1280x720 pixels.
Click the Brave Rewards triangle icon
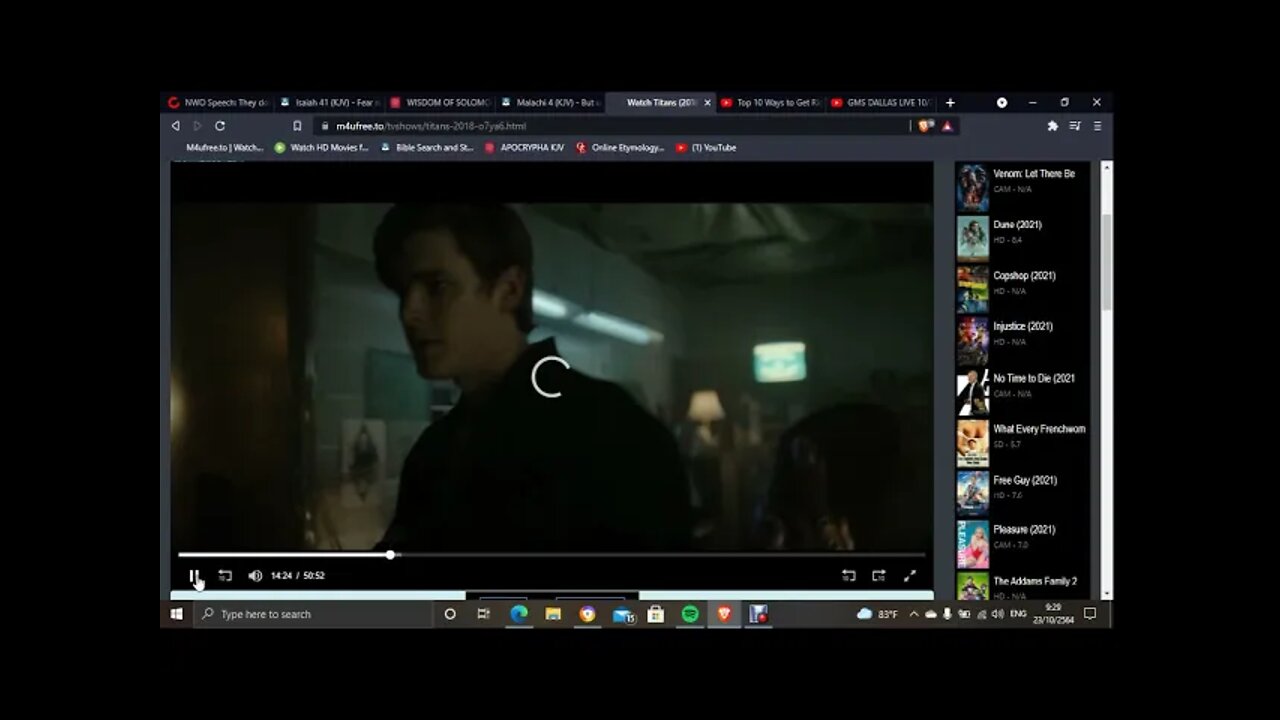tap(946, 126)
